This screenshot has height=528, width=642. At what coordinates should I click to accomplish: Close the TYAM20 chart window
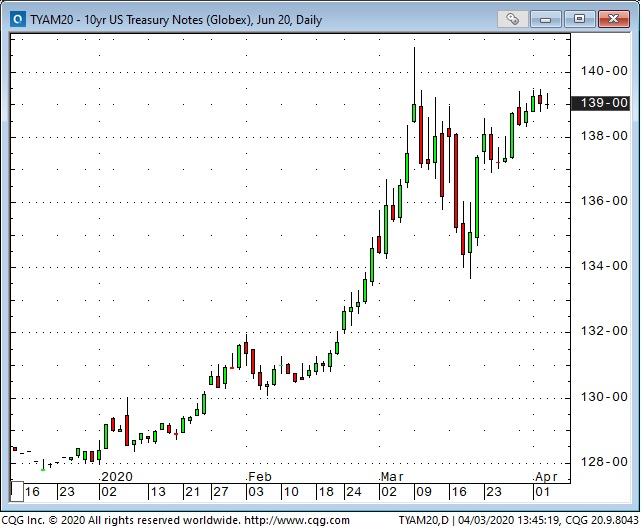(613, 19)
